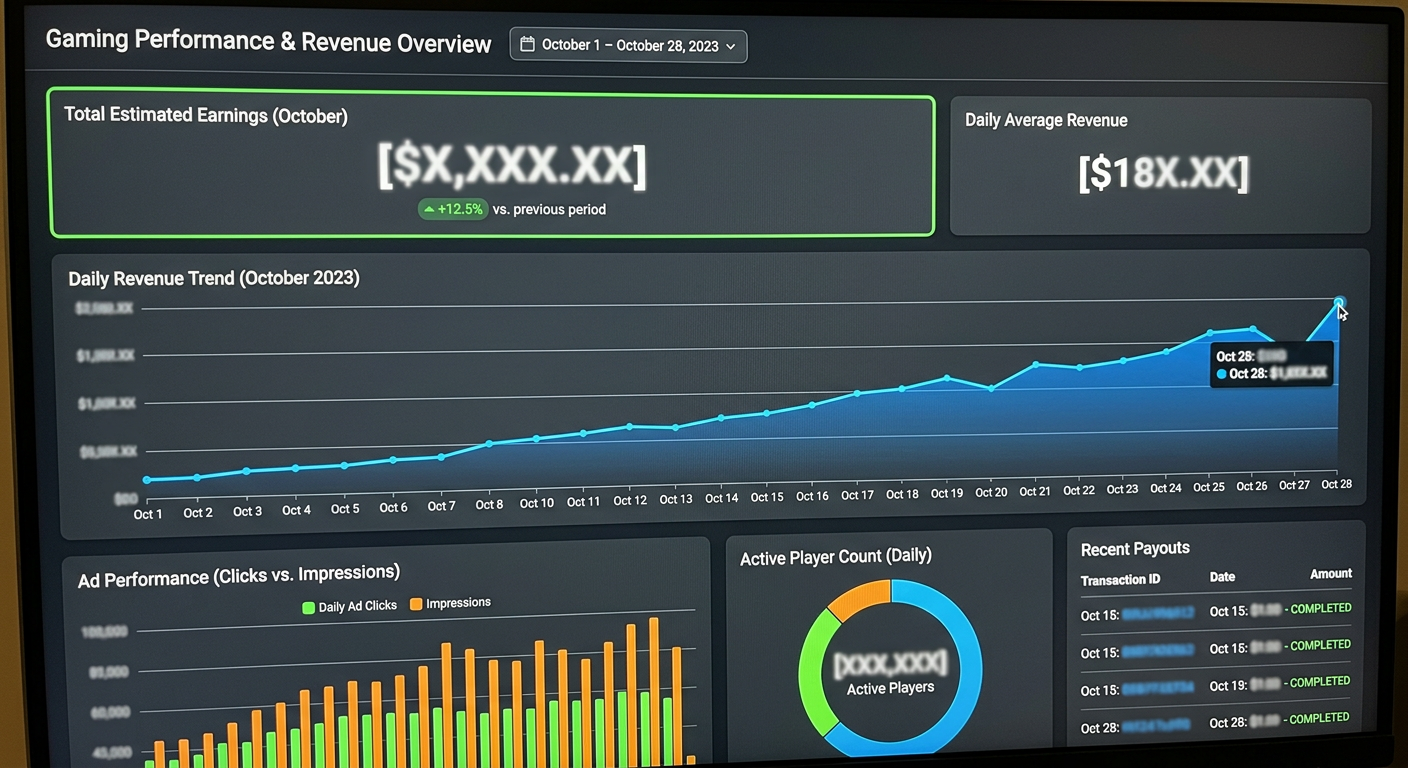Click the 100,000 axis label on the ad chart
Image resolution: width=1408 pixels, height=768 pixels.
point(104,631)
